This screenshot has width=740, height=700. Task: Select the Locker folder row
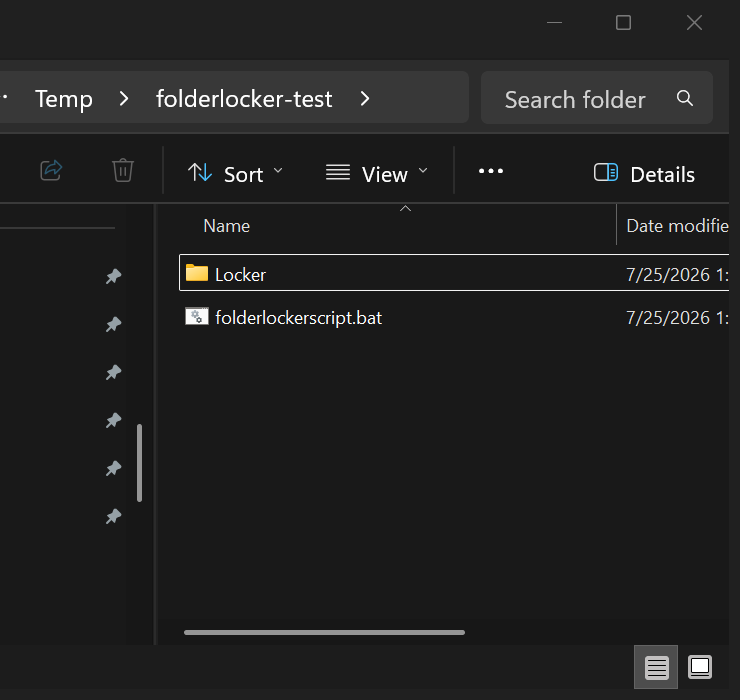454,272
